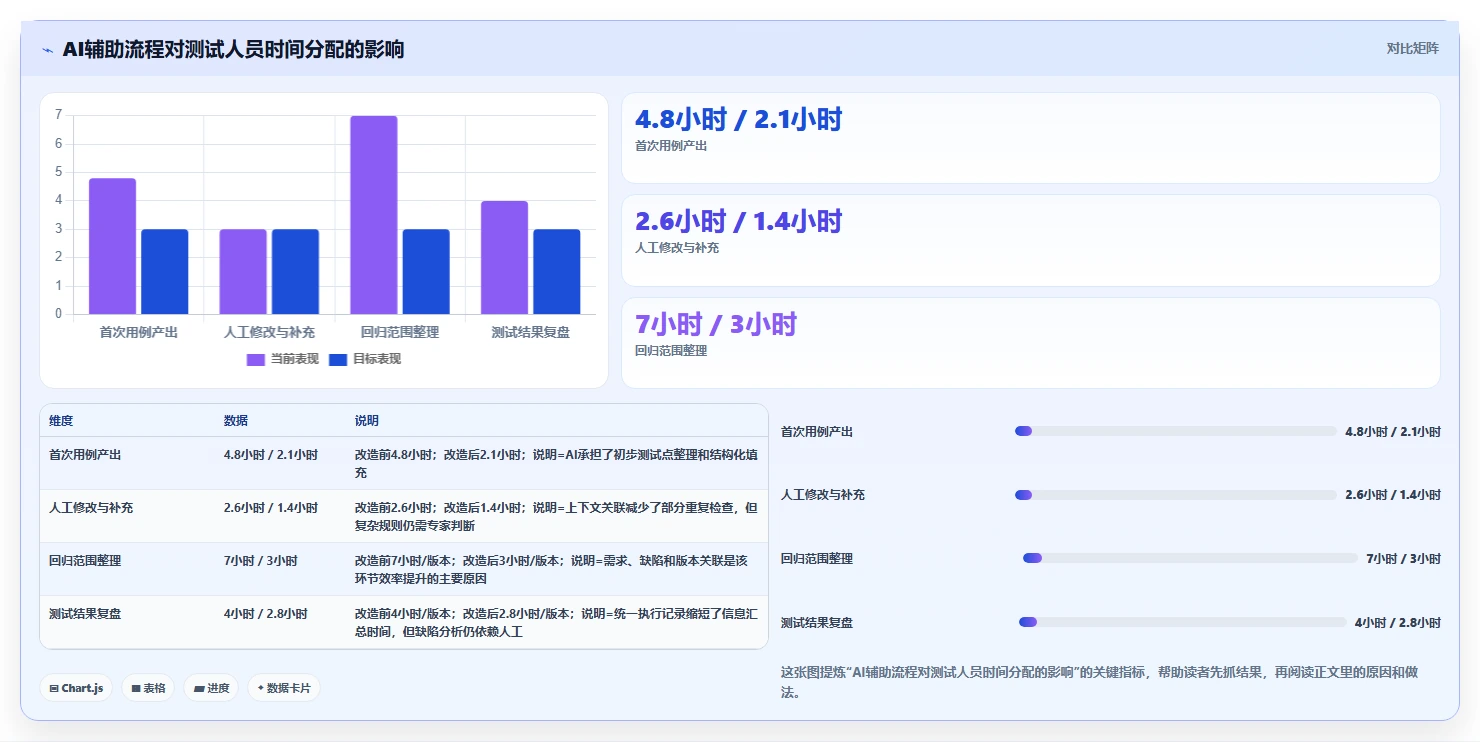Click the tall purple 回归范围整理 bar
The height and width of the screenshot is (742, 1480).
(373, 215)
